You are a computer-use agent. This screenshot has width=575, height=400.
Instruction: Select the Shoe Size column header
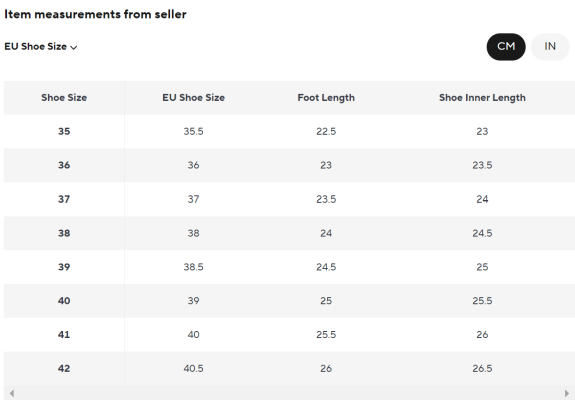pyautogui.click(x=64, y=98)
